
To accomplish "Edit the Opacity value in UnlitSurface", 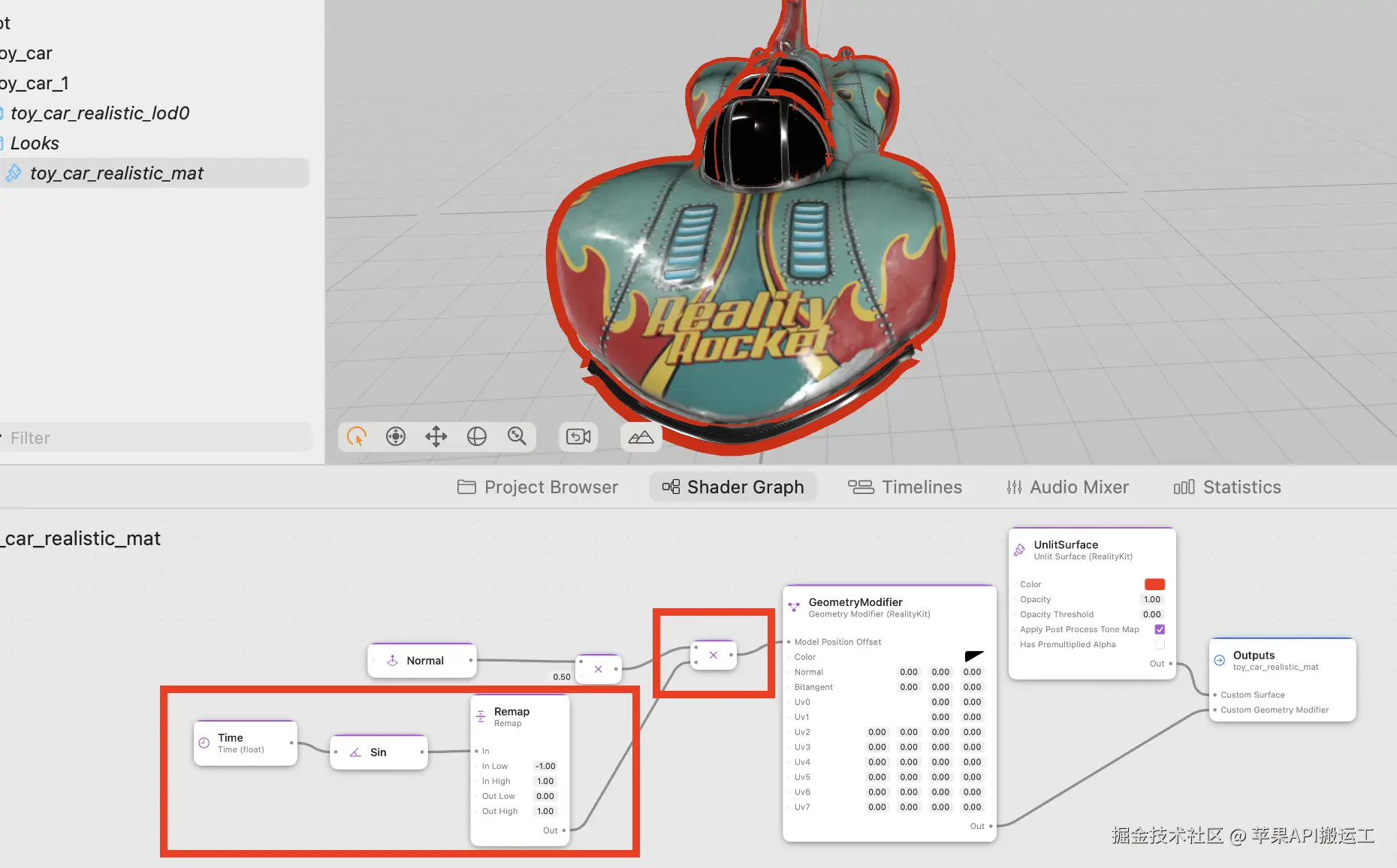I will pyautogui.click(x=1152, y=599).
